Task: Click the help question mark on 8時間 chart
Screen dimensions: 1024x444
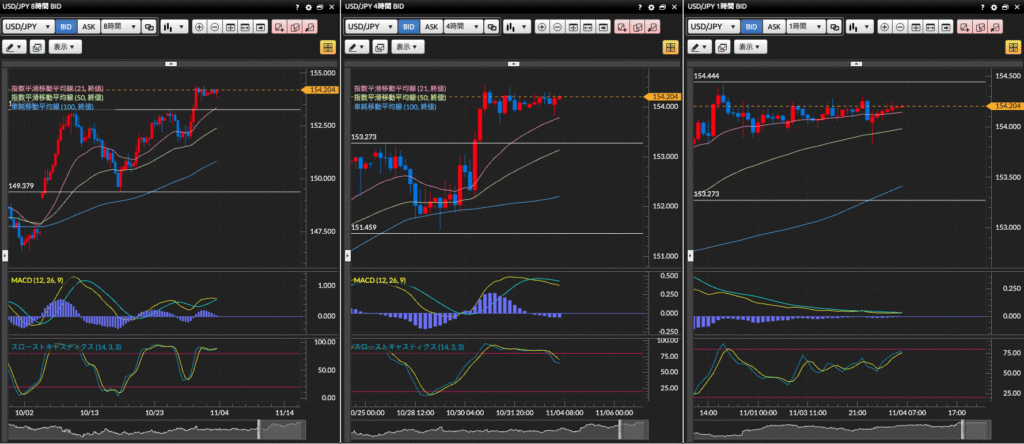Action: [298, 7]
